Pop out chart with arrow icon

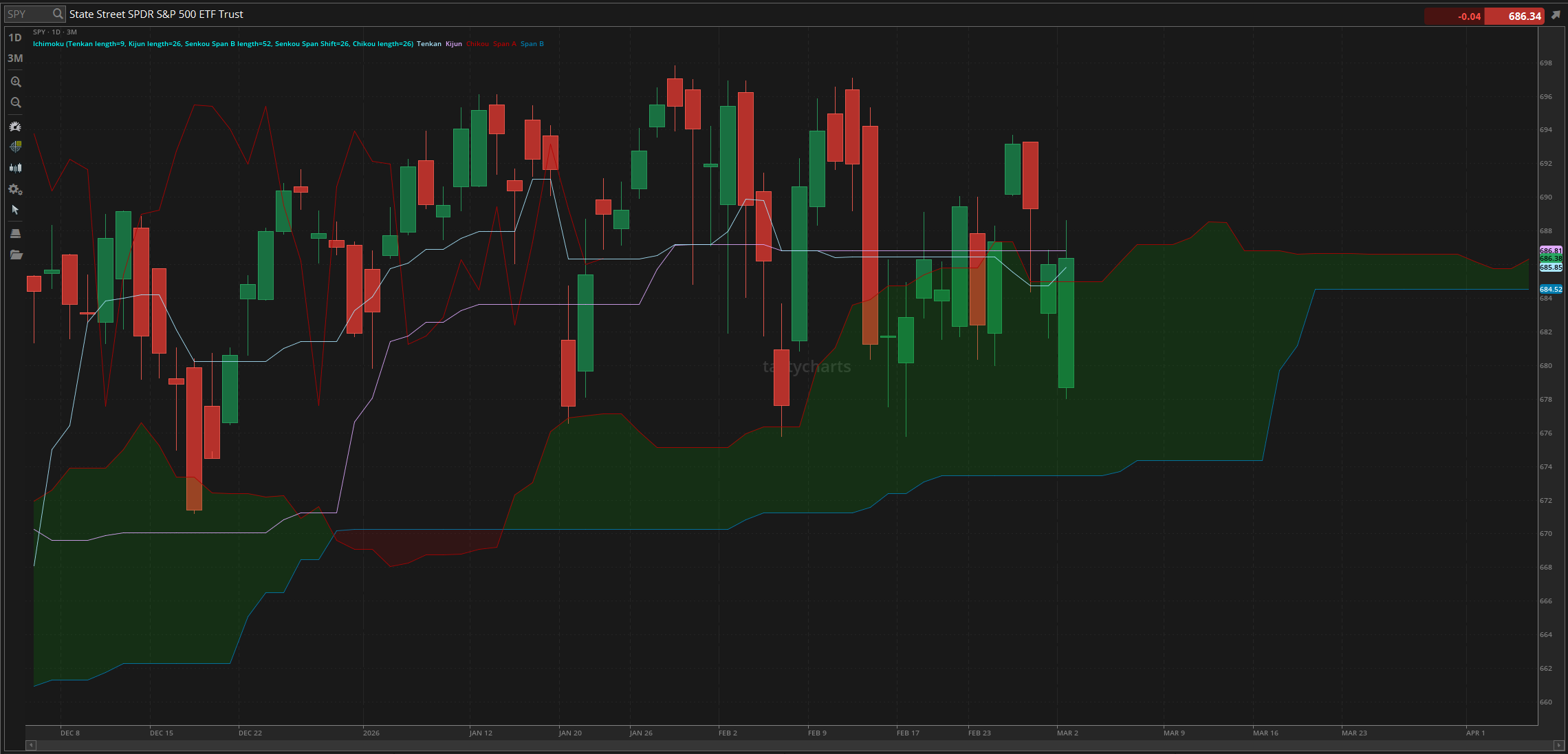click(1556, 15)
